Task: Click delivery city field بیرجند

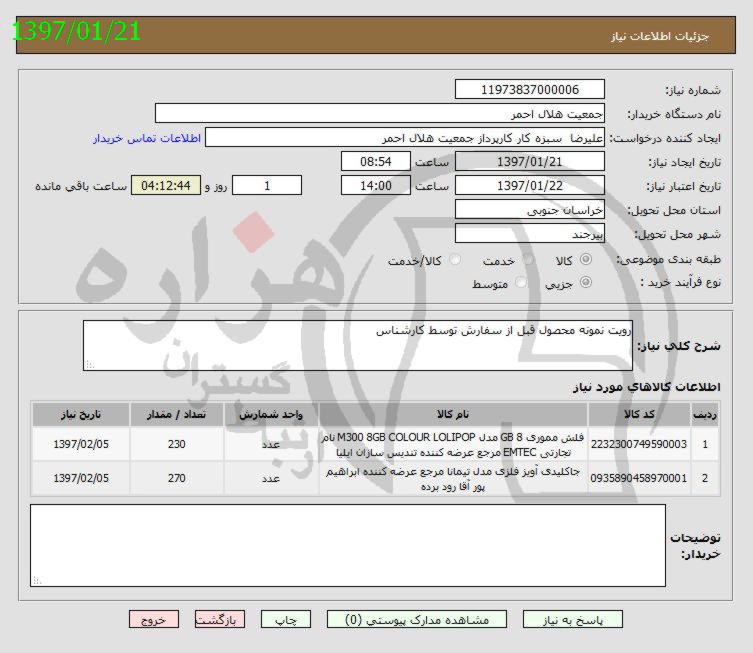Action: (x=530, y=233)
